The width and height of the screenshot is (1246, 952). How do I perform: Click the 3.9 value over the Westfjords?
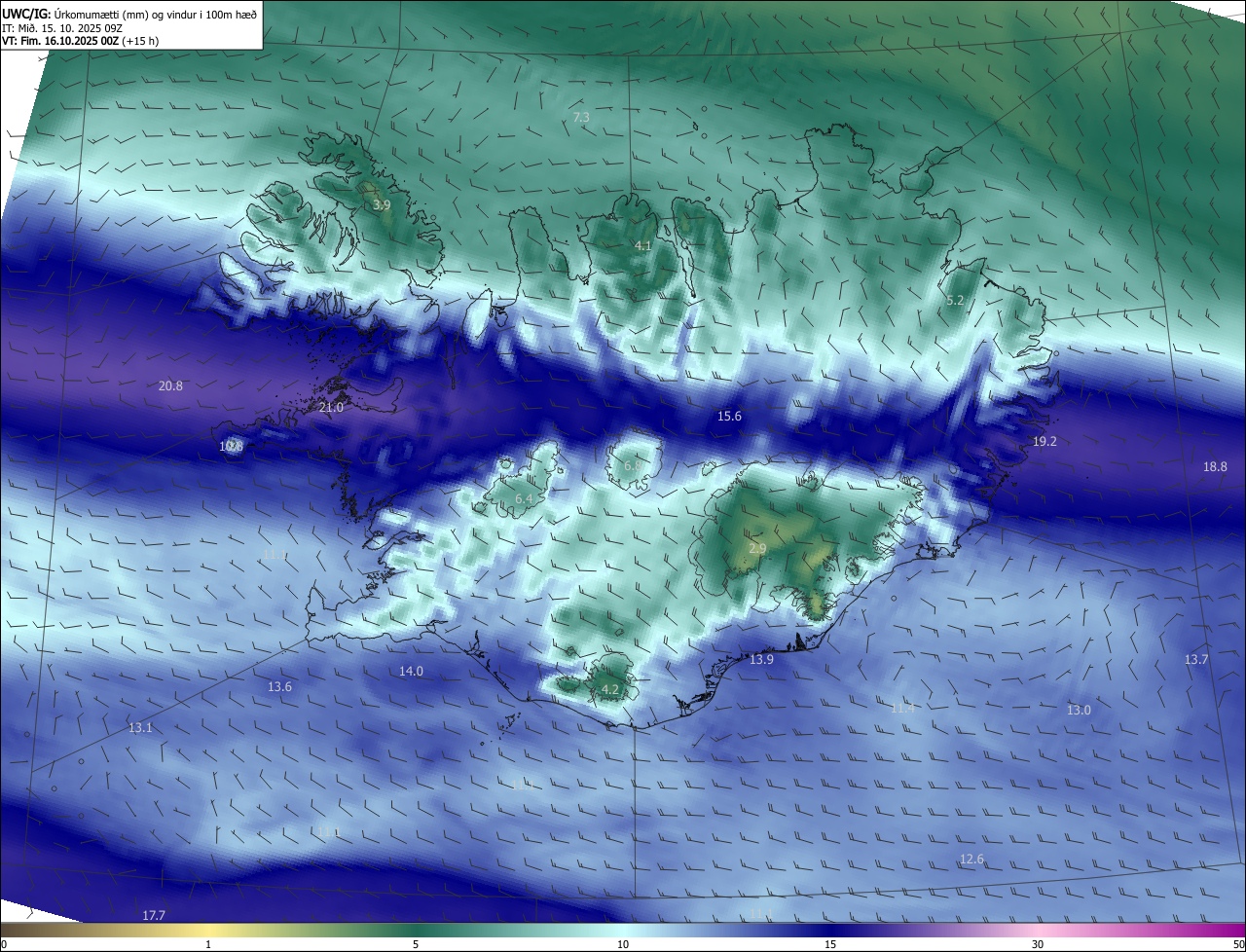(382, 205)
